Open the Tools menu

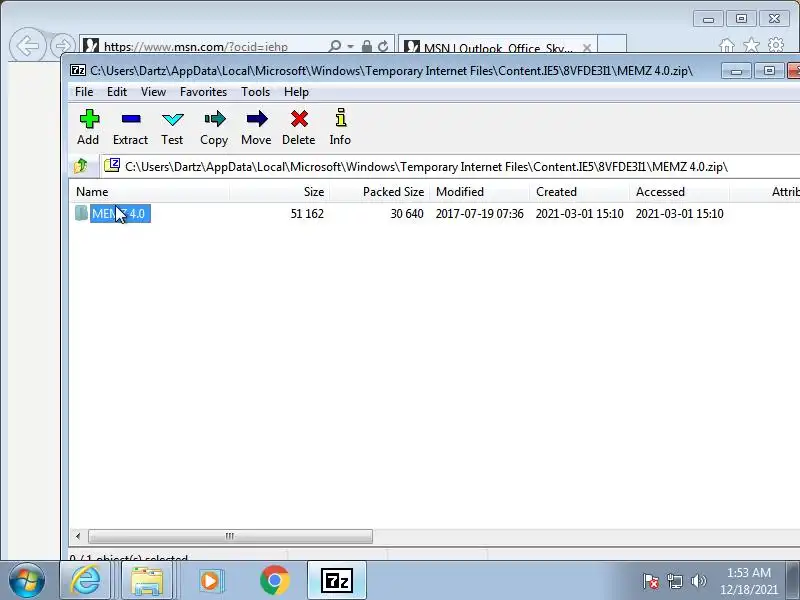(256, 92)
